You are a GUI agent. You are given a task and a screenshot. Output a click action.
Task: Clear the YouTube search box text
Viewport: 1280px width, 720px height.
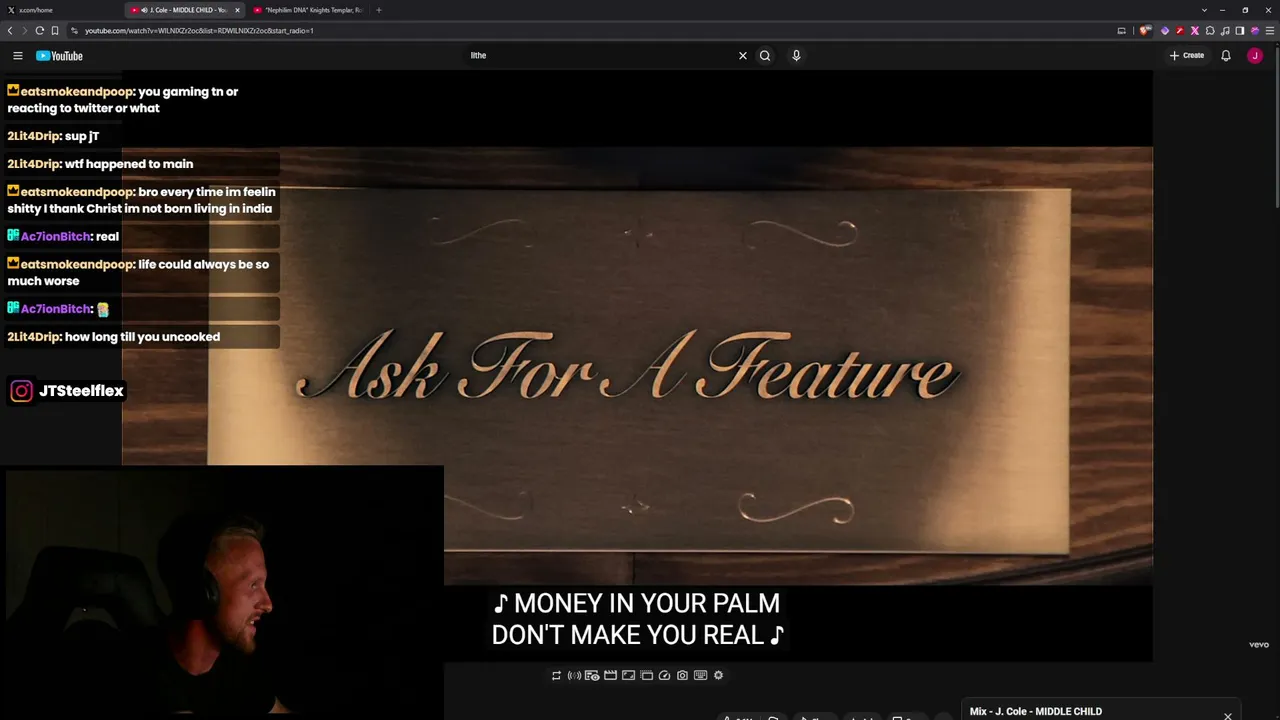tap(742, 56)
